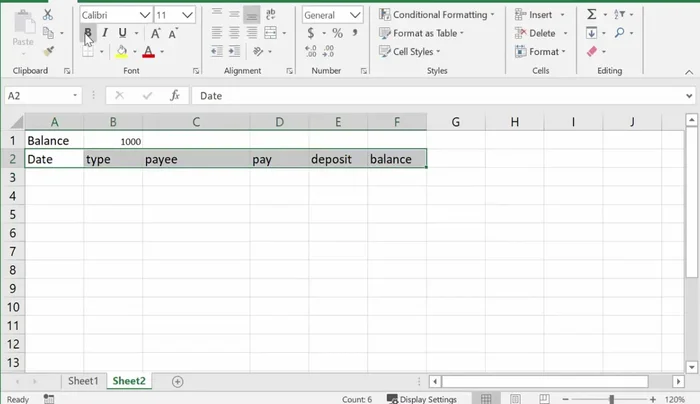Apply Accounting dollar format
The width and height of the screenshot is (700, 404).
pos(311,33)
